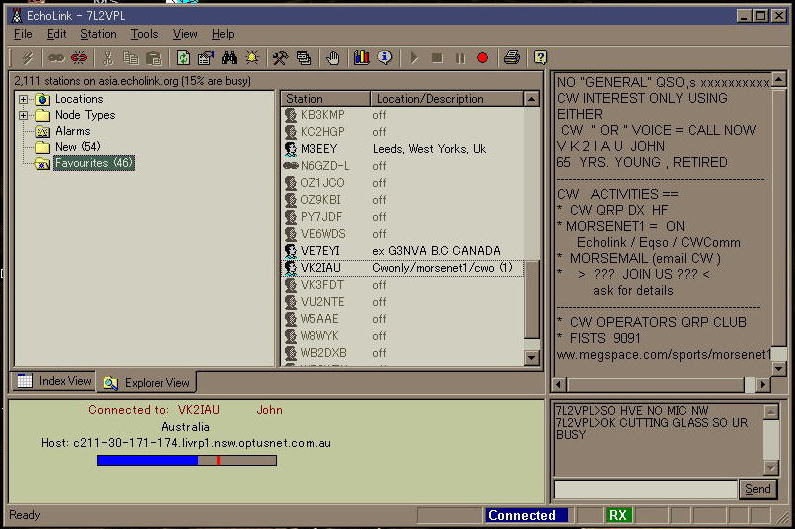The width and height of the screenshot is (795, 529).
Task: Select station PY7JDF in the list
Action: 403,217
